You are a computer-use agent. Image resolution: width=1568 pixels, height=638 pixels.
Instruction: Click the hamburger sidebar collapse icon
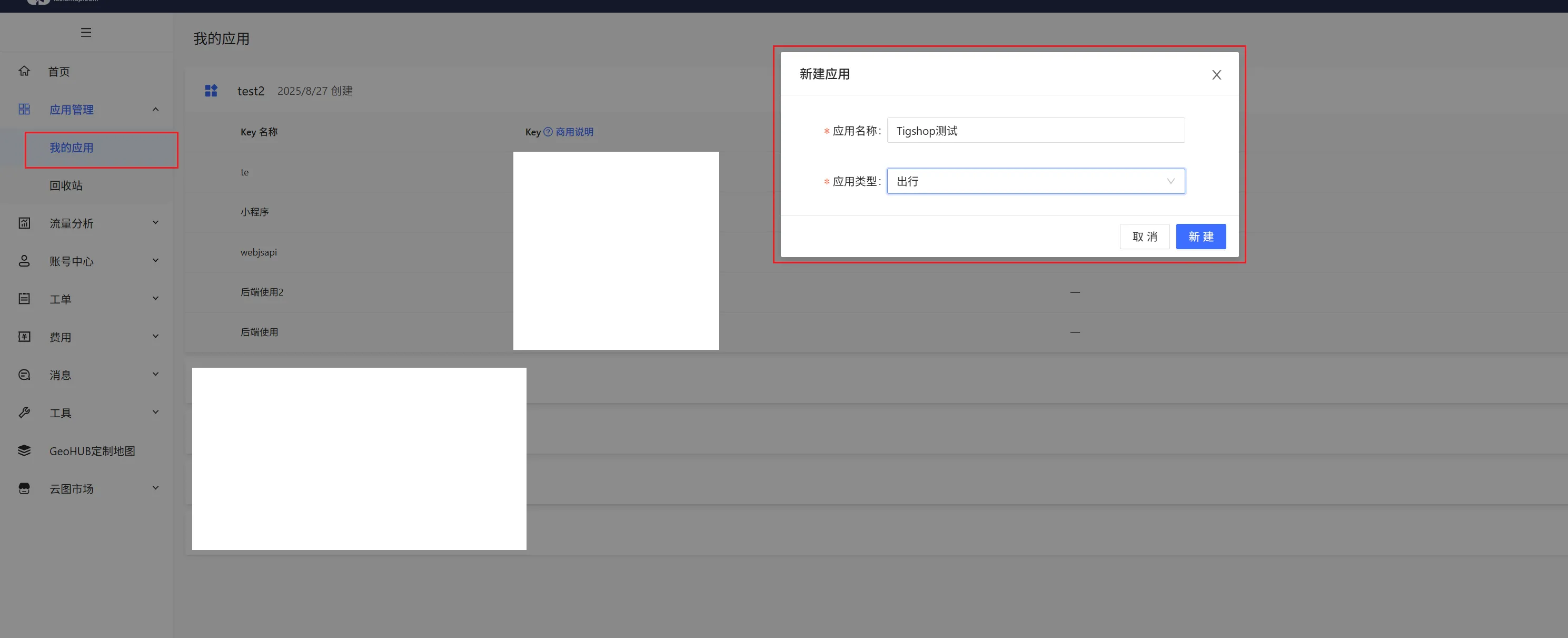[x=86, y=32]
